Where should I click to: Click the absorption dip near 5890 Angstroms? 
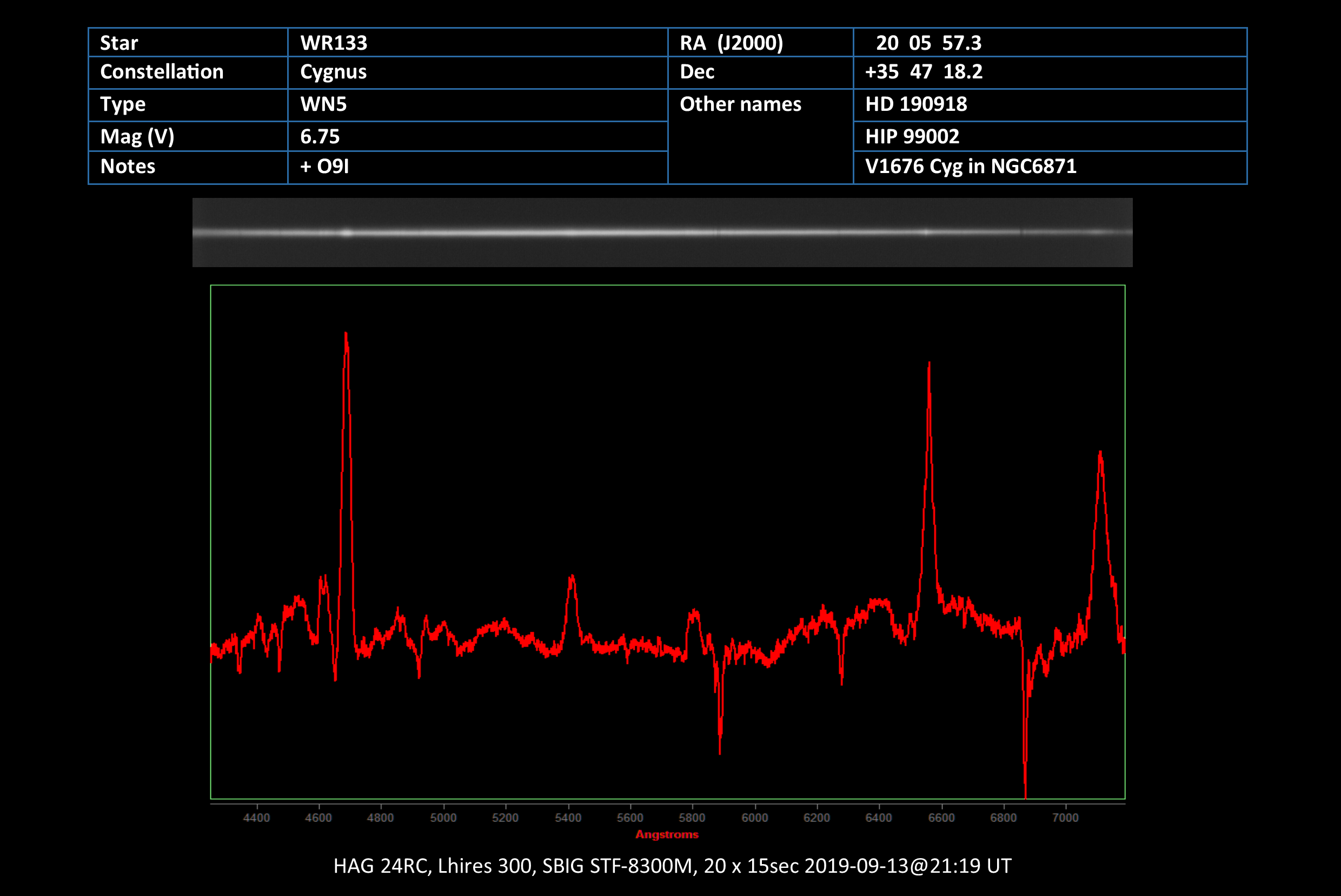click(719, 746)
